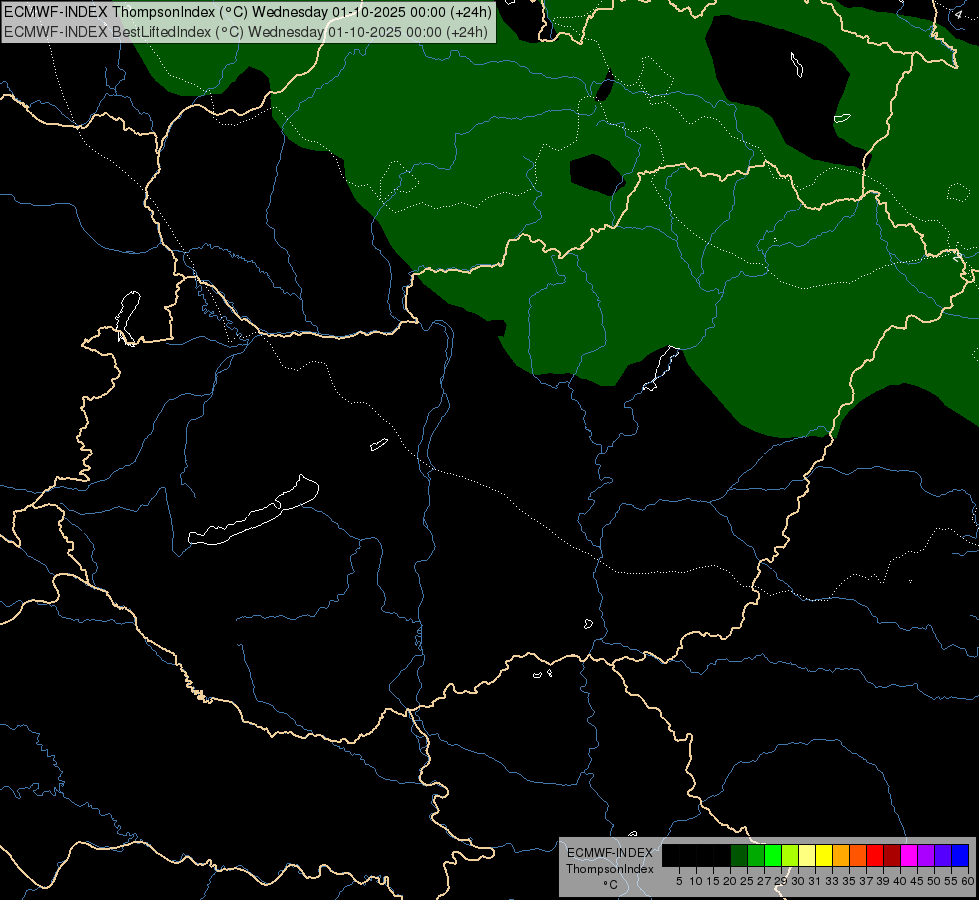The width and height of the screenshot is (979, 900).
Task: Pick the orange-red 35–37 legend swatch
Action: coord(858,855)
